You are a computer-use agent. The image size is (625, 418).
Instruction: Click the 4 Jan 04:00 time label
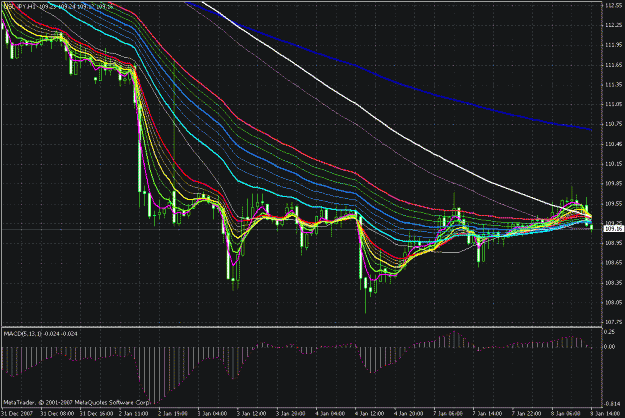(x=330, y=414)
